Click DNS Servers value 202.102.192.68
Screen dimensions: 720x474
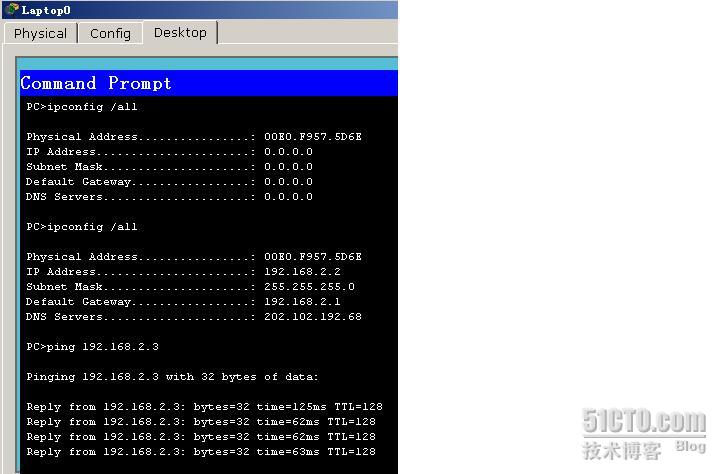click(313, 316)
